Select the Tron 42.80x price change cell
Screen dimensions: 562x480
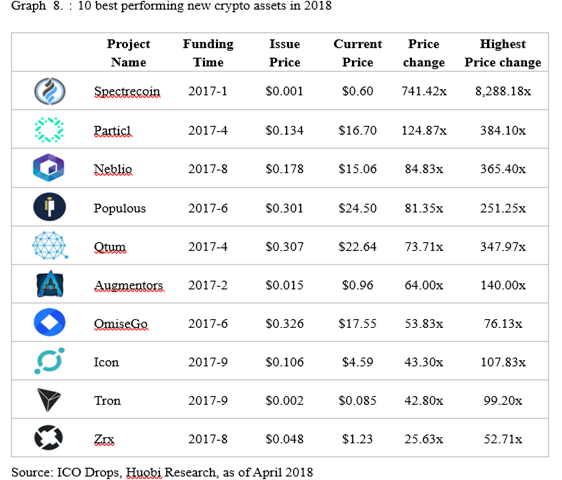click(424, 400)
